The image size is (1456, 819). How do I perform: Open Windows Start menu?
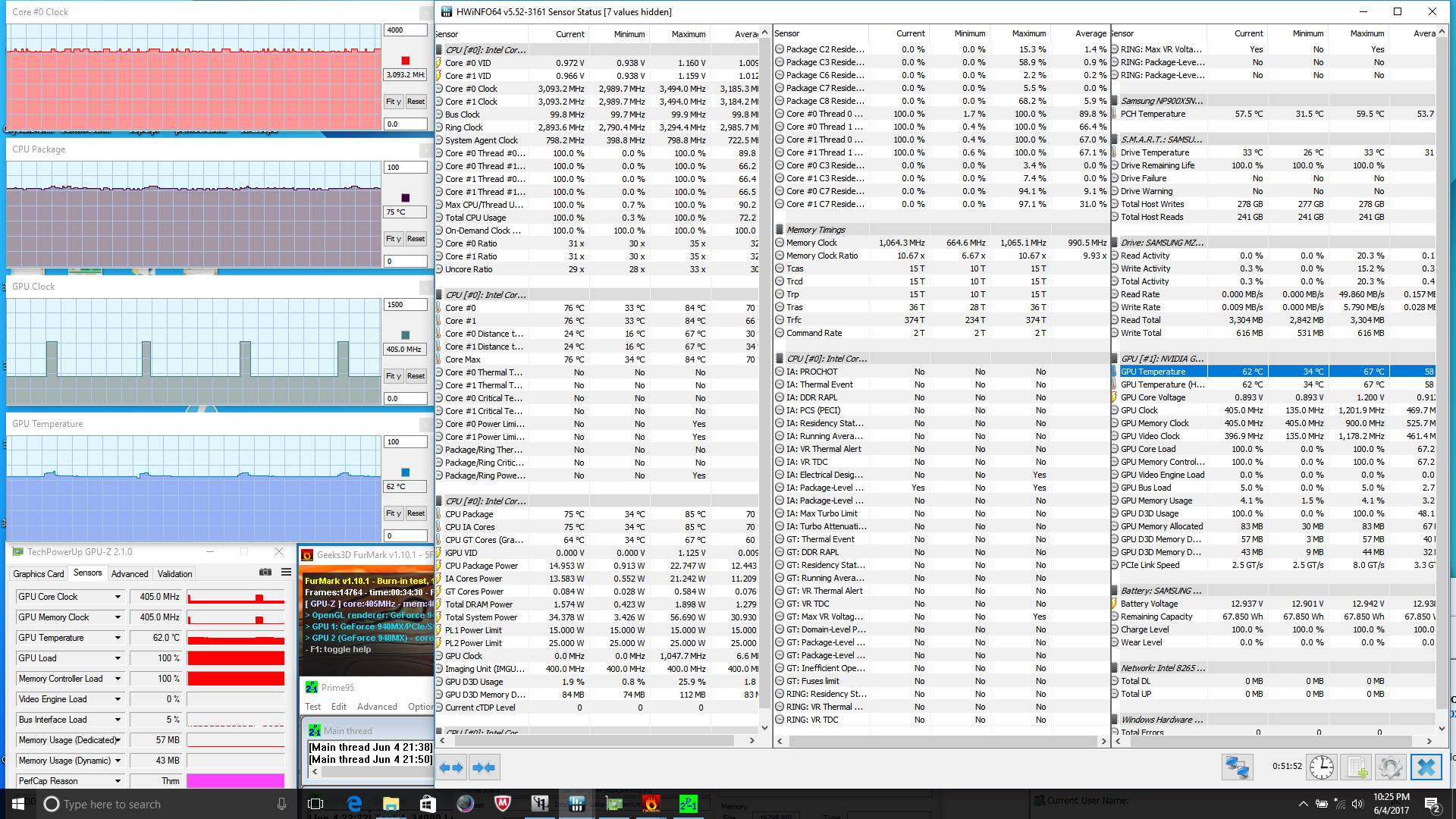pos(18,804)
